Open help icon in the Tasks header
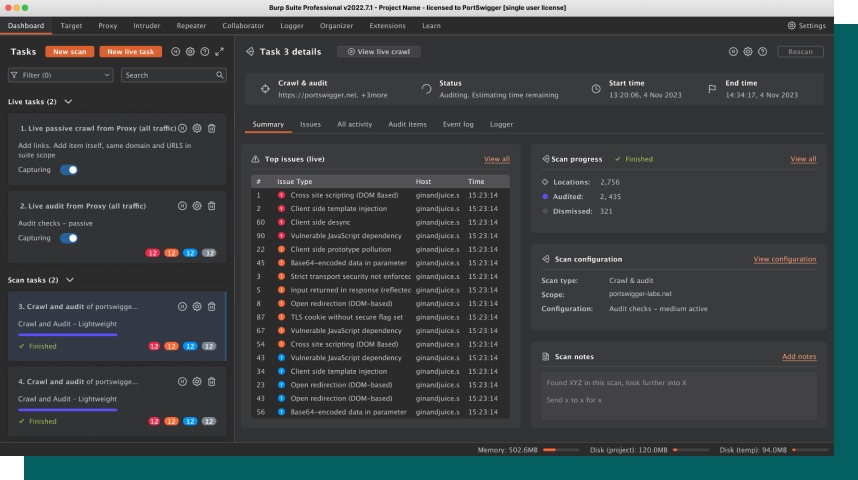This screenshot has height=480, width=858. coord(204,51)
